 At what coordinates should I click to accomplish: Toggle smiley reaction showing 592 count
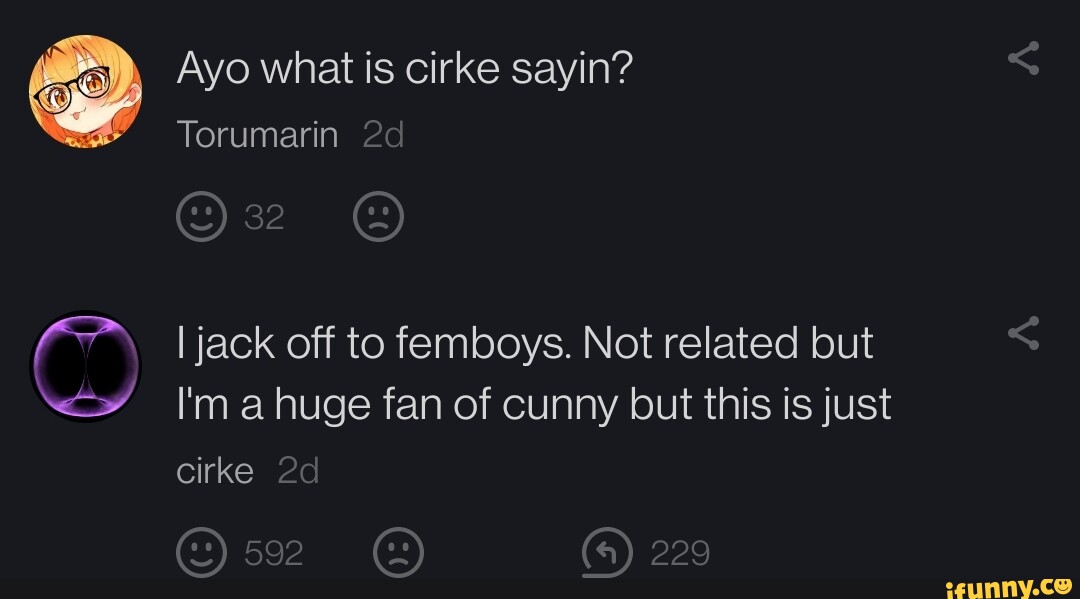tap(240, 551)
